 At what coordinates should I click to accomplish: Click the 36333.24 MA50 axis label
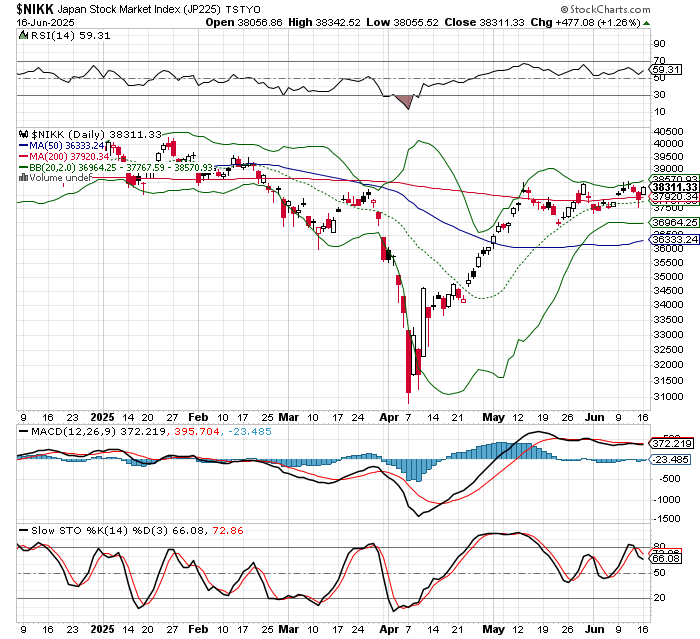click(675, 239)
